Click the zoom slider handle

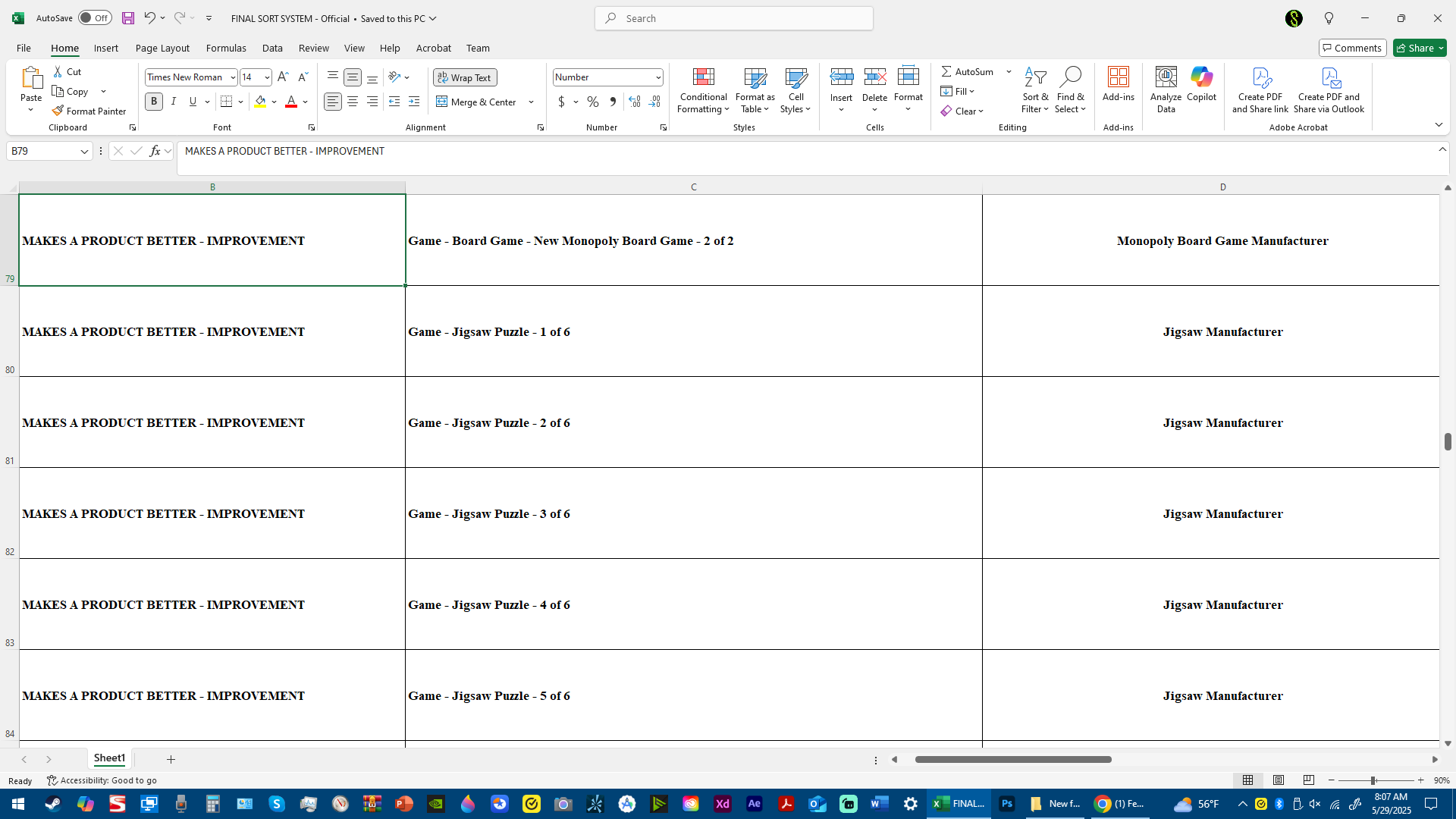tap(1373, 780)
